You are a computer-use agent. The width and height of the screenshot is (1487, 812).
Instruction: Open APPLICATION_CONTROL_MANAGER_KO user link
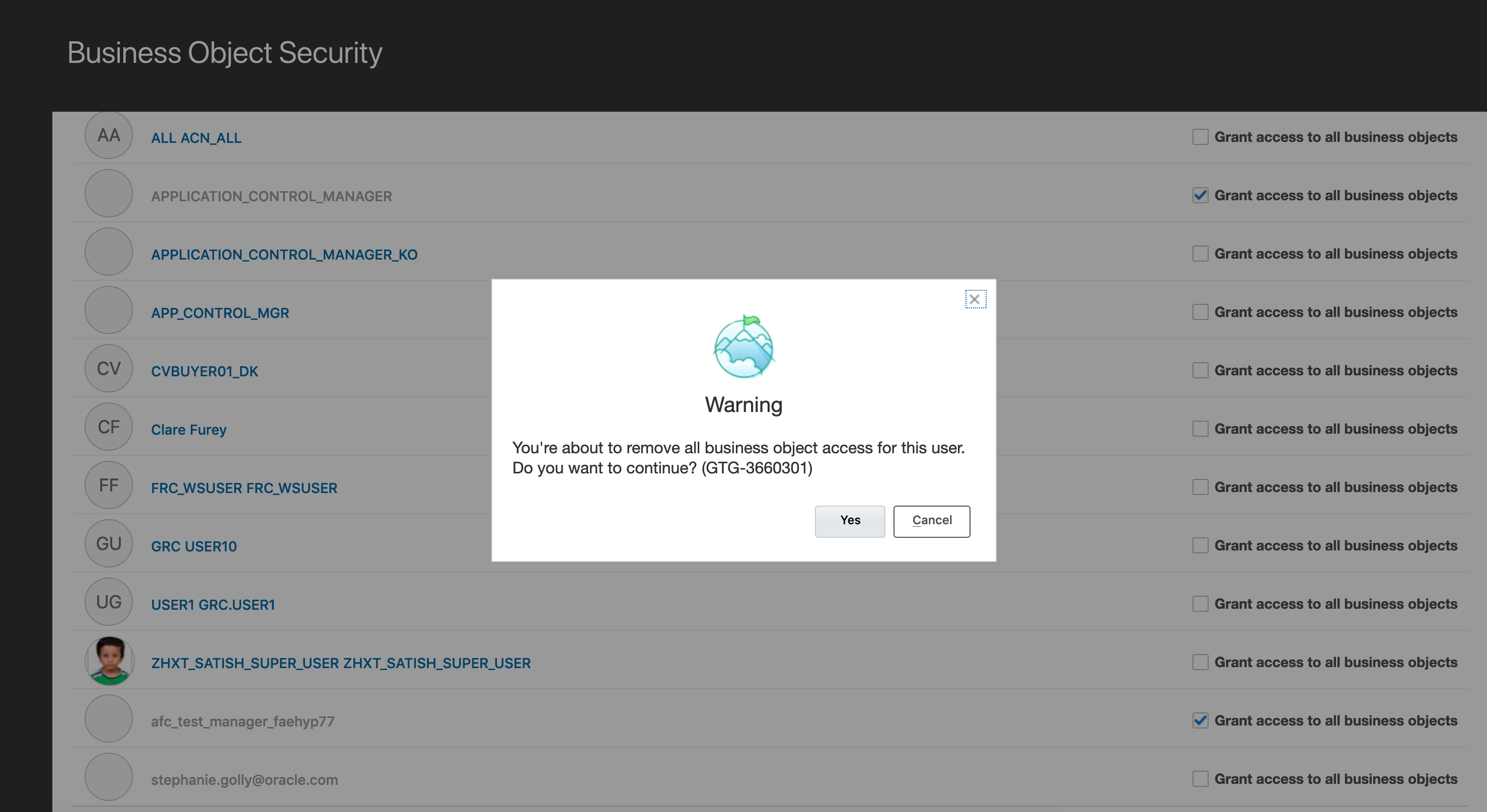284,255
